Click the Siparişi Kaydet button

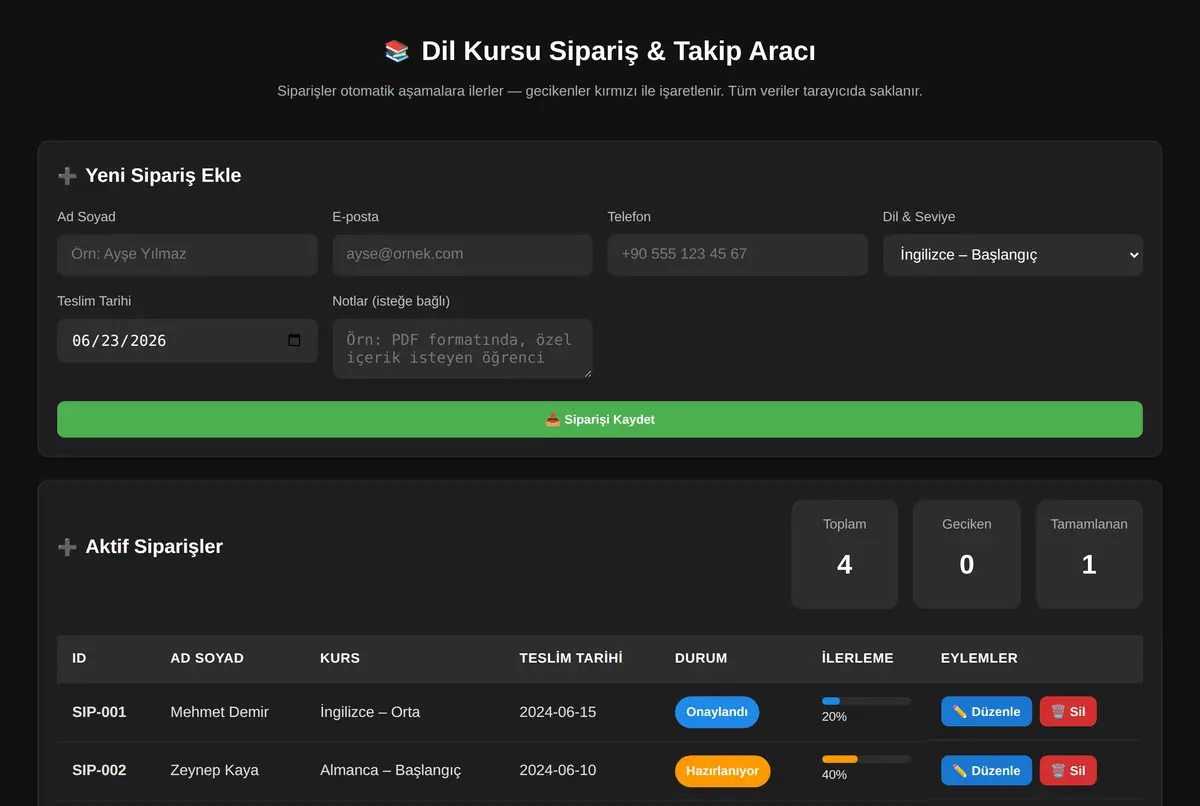click(x=600, y=419)
